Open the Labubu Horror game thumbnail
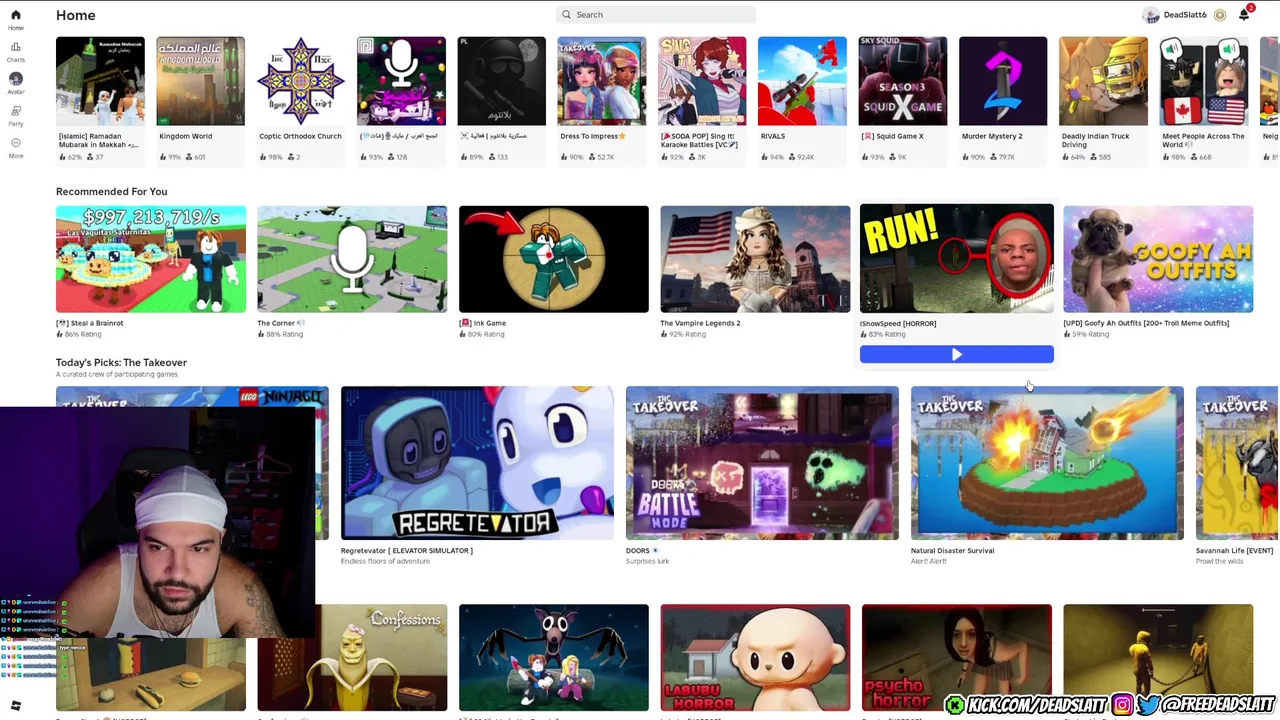This screenshot has height=720, width=1280. point(755,657)
